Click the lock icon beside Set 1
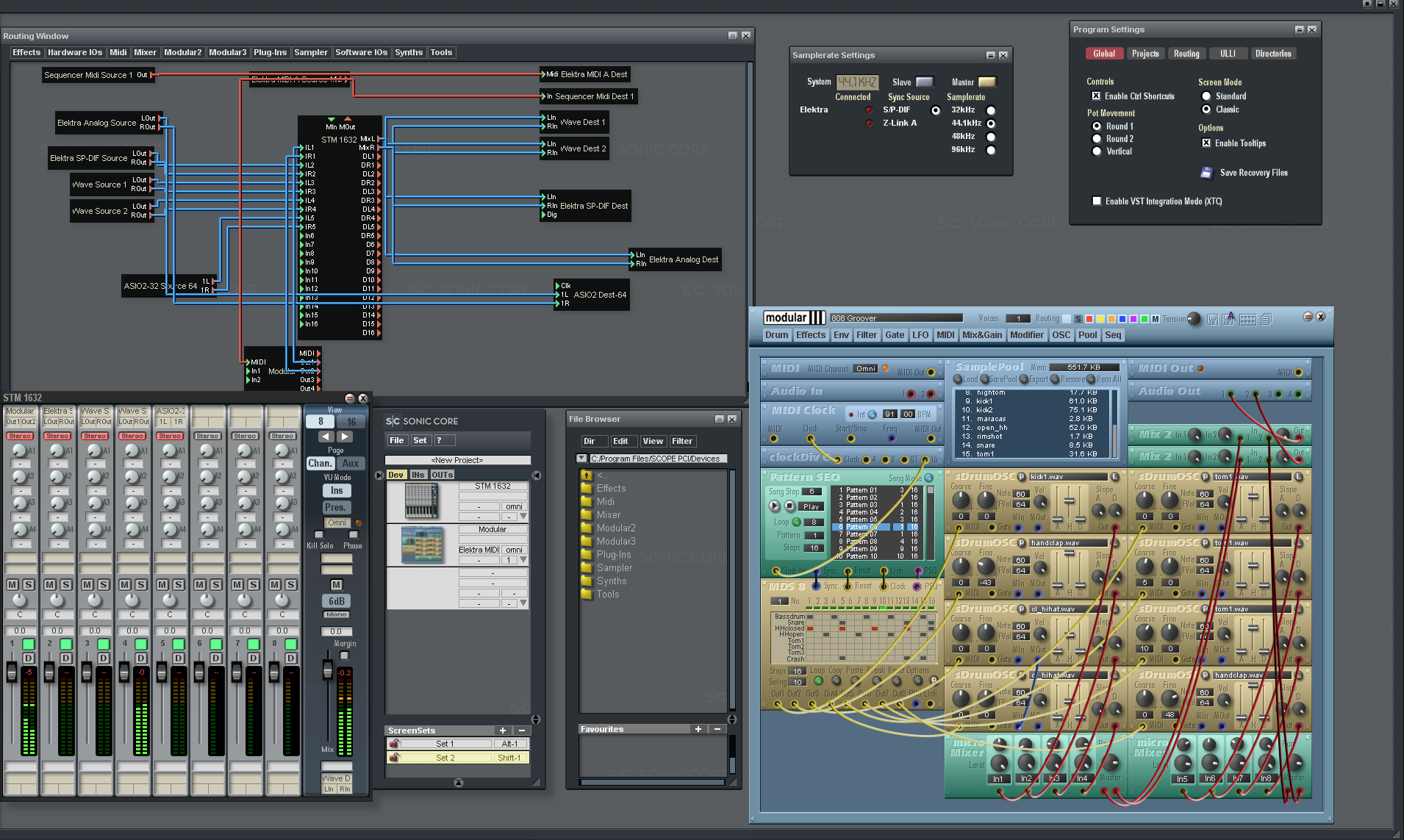This screenshot has width=1404, height=840. coord(394,744)
